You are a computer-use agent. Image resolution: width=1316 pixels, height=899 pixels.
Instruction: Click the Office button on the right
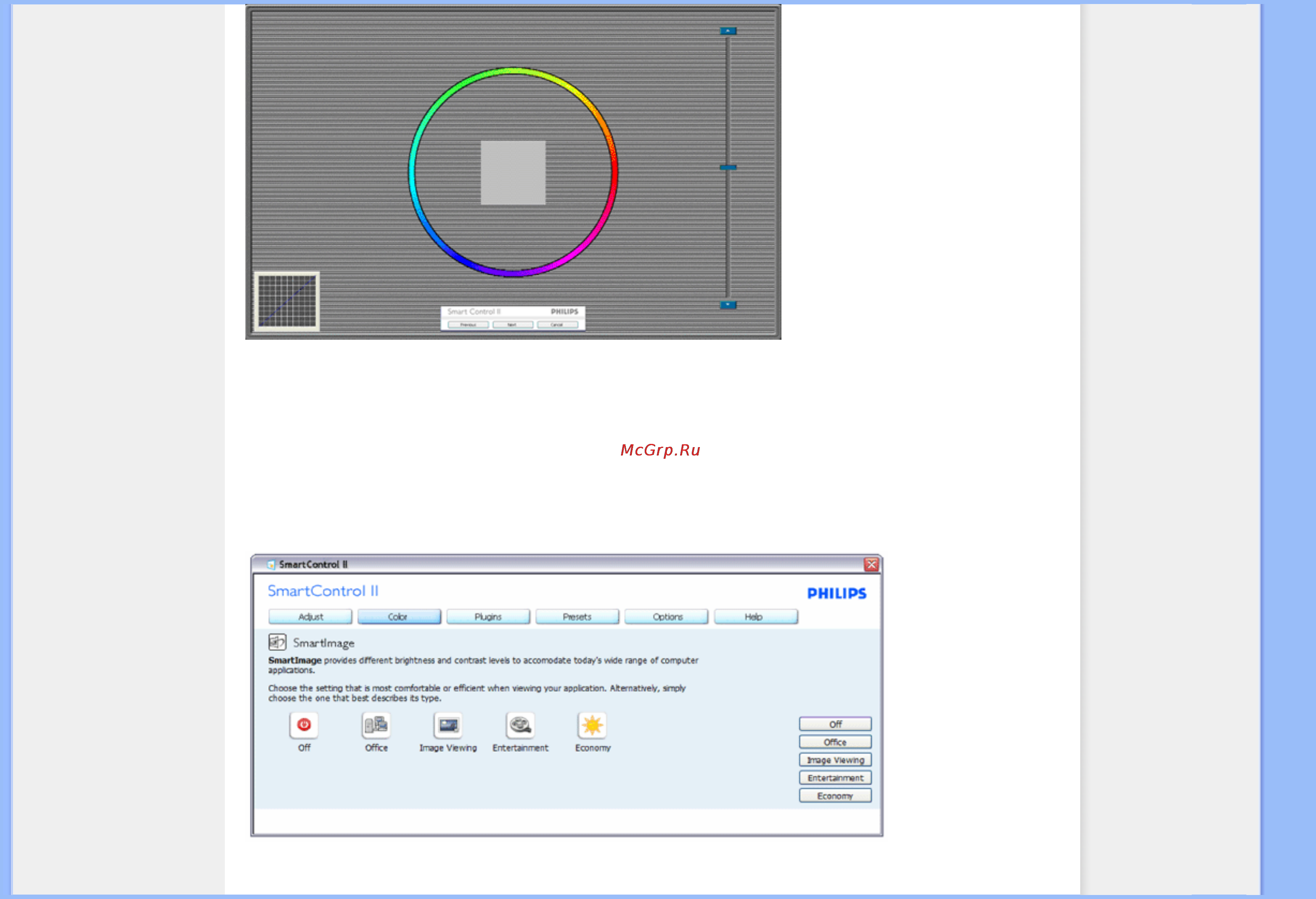(x=835, y=742)
